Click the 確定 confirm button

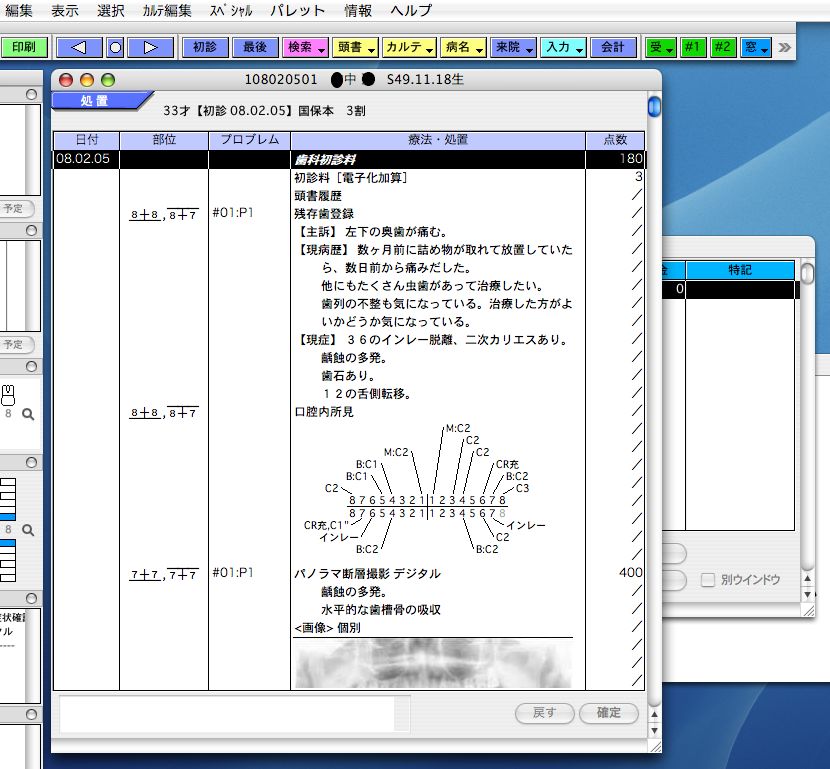point(608,713)
